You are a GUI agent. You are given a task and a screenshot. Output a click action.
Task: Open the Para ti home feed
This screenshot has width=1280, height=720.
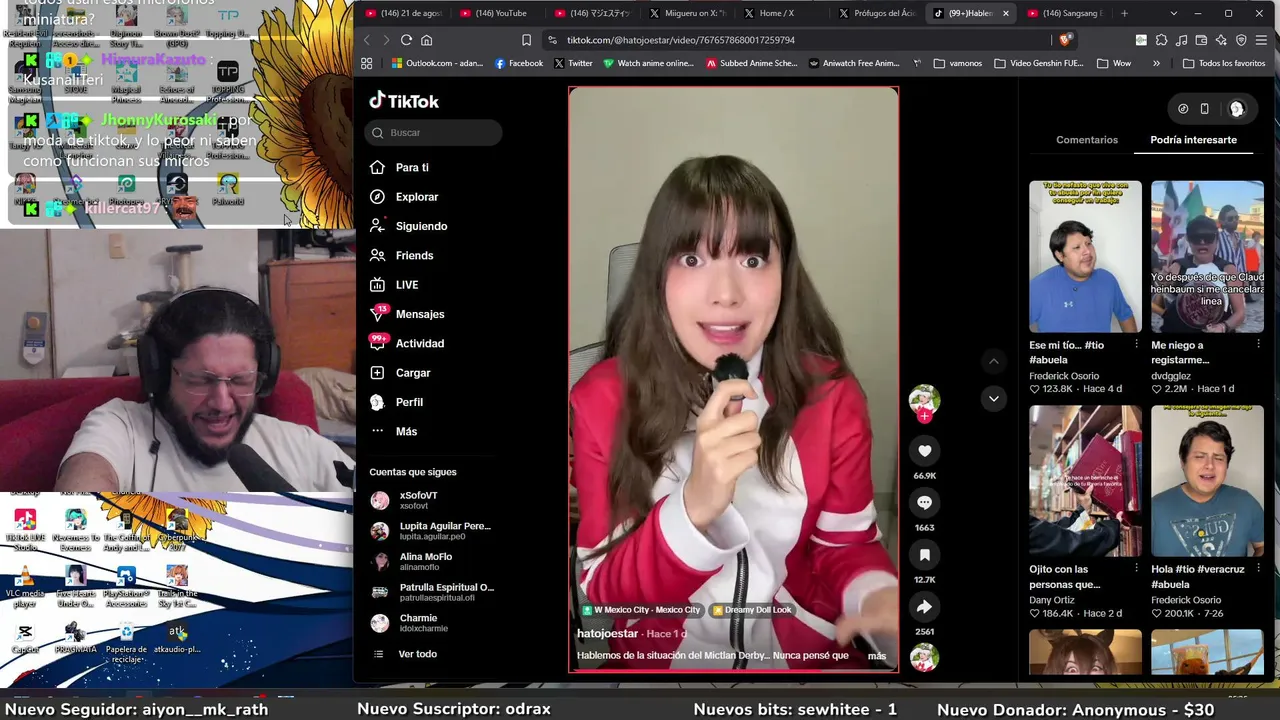tap(400, 168)
